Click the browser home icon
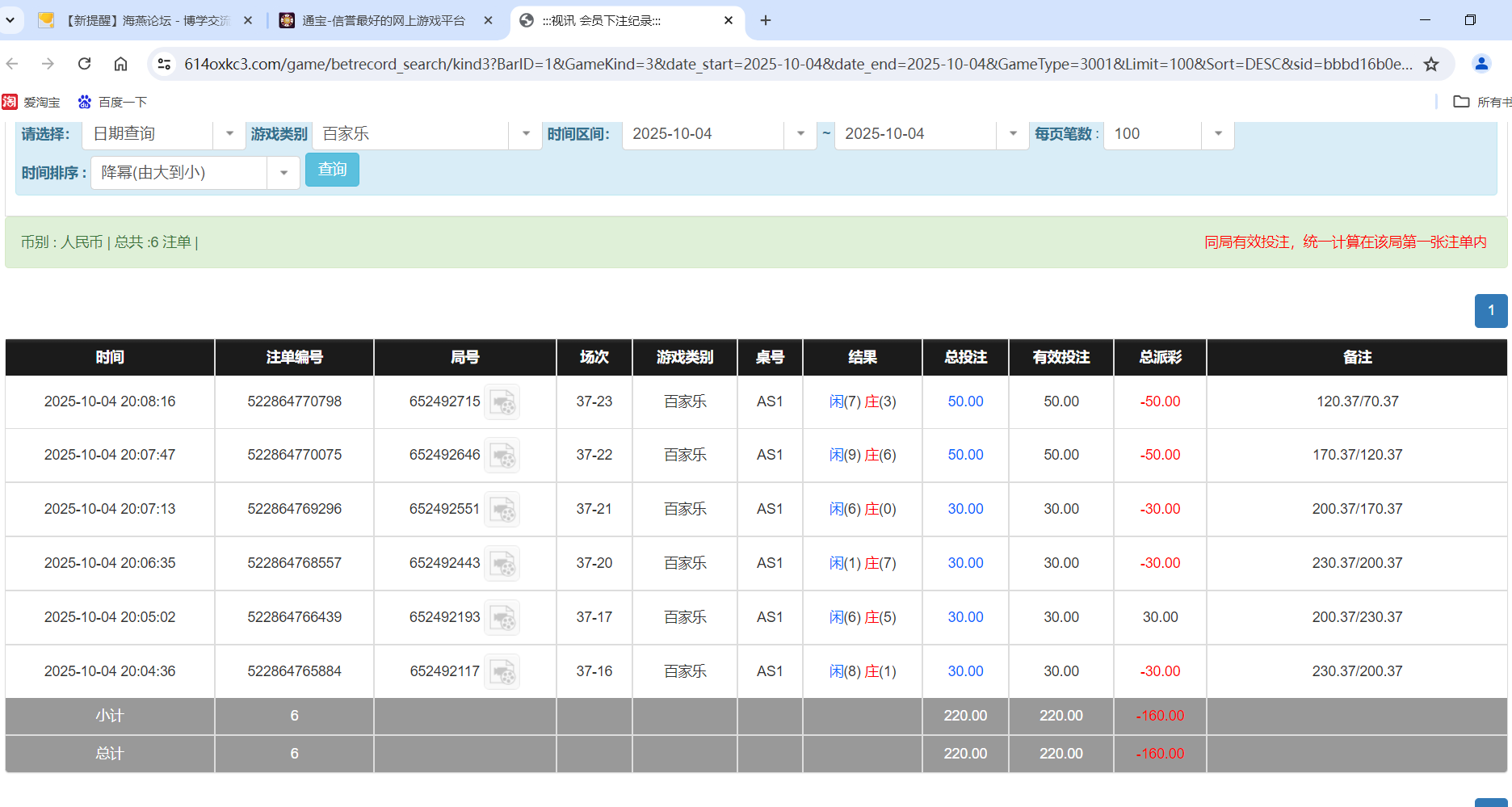 tap(120, 63)
